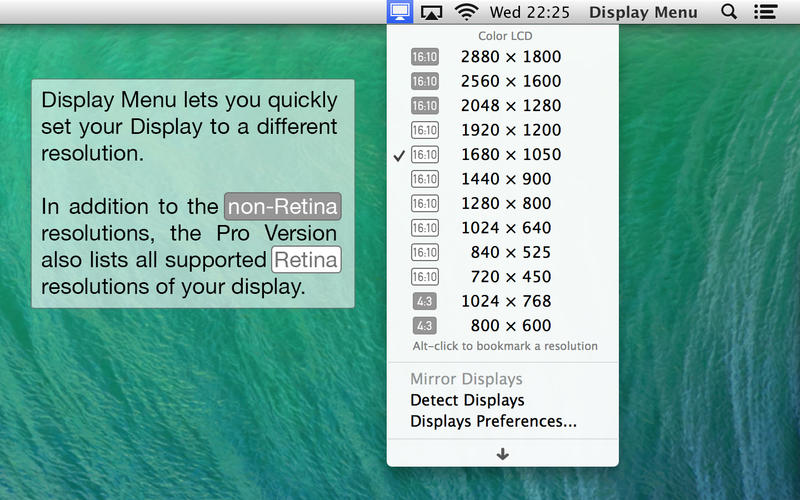Open Displays Preferences… menu entry
The image size is (800, 500).
(x=493, y=421)
